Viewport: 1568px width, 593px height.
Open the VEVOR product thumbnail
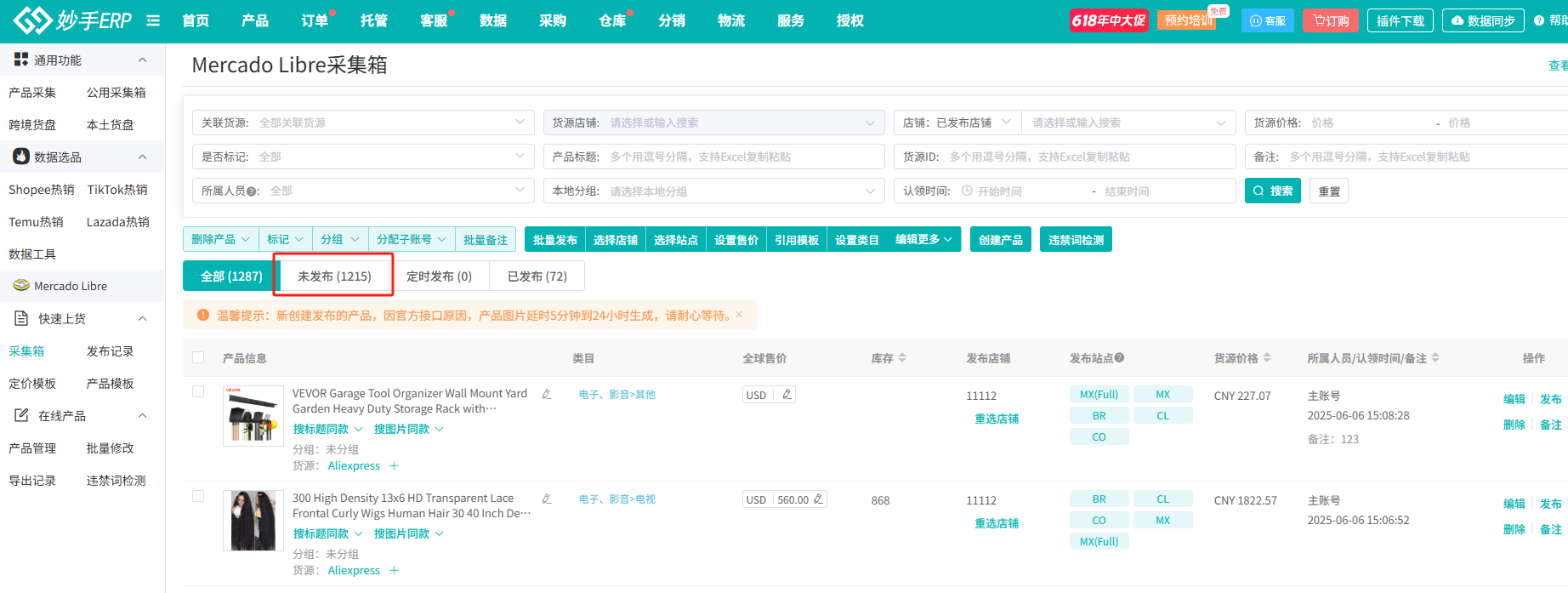click(253, 416)
